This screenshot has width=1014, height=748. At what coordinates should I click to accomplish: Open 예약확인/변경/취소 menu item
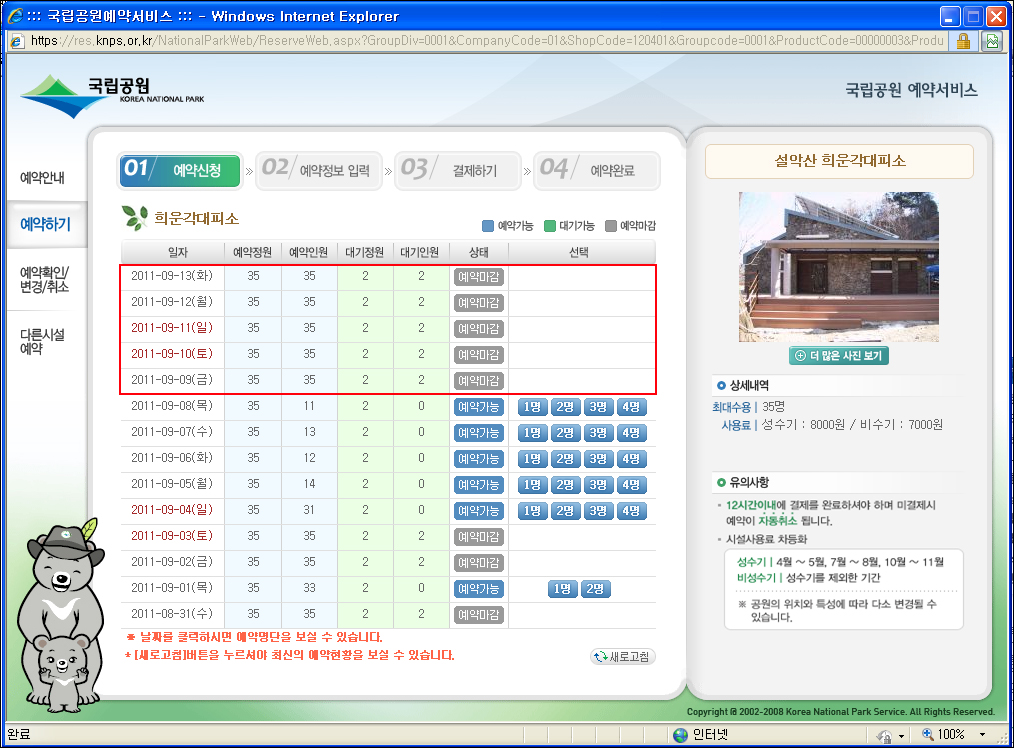[x=43, y=281]
